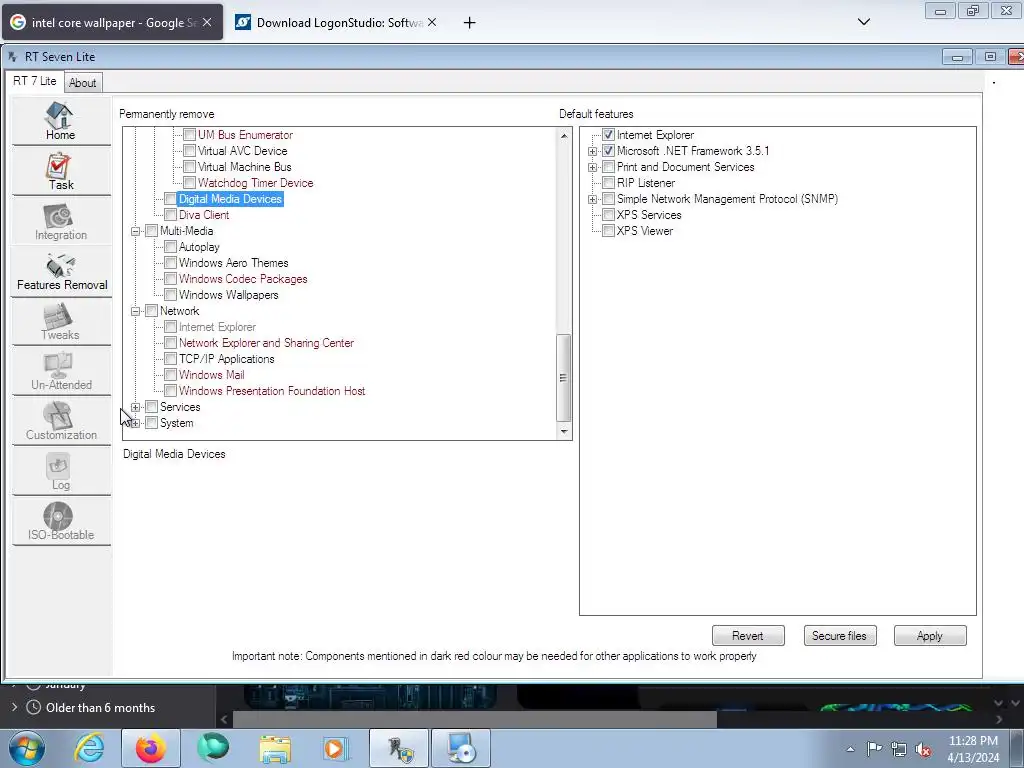The image size is (1024, 768).
Task: Check Virtual AVC Device checkbox
Action: (189, 151)
